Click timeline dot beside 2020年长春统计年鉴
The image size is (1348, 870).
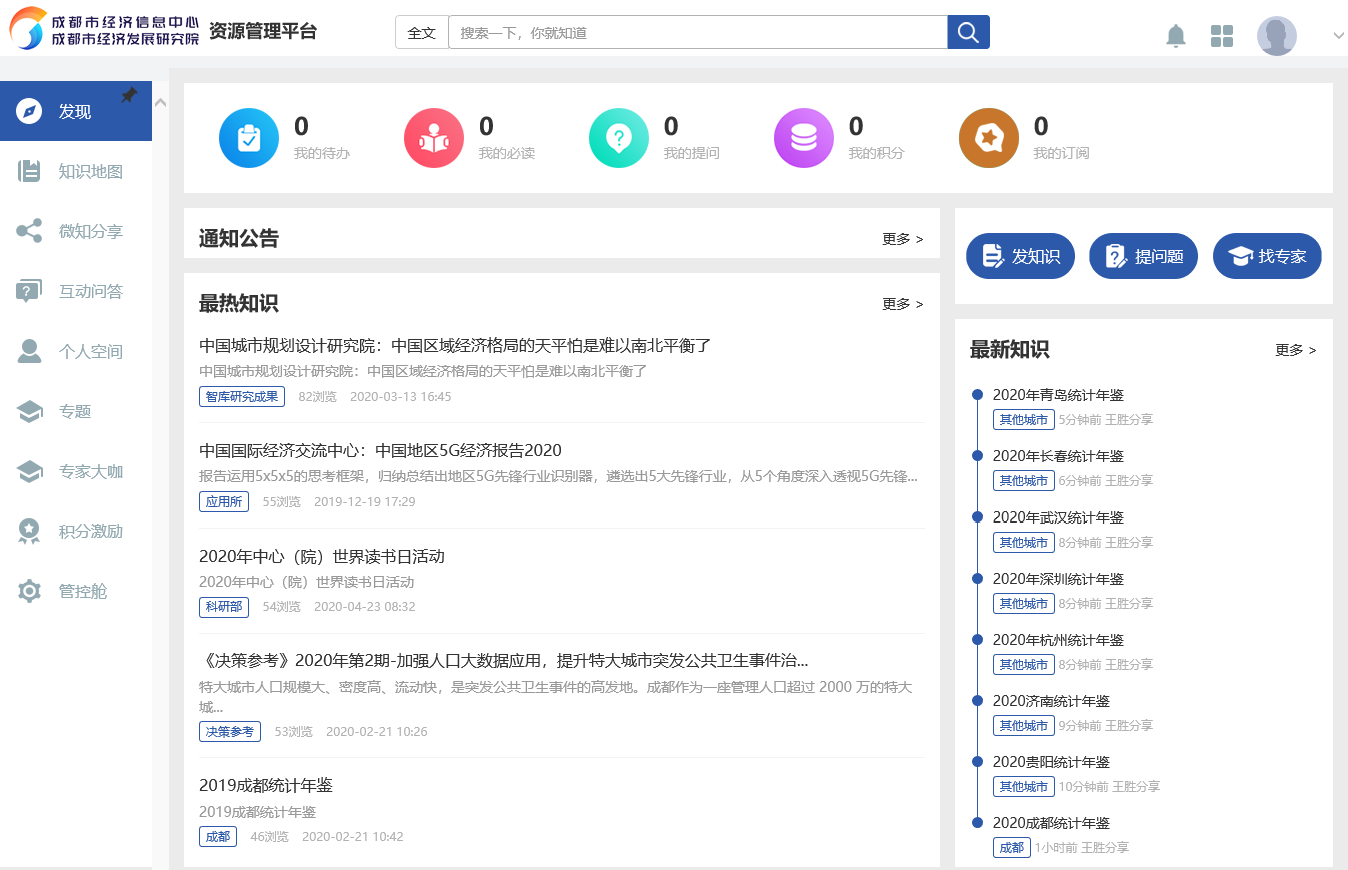pos(977,456)
